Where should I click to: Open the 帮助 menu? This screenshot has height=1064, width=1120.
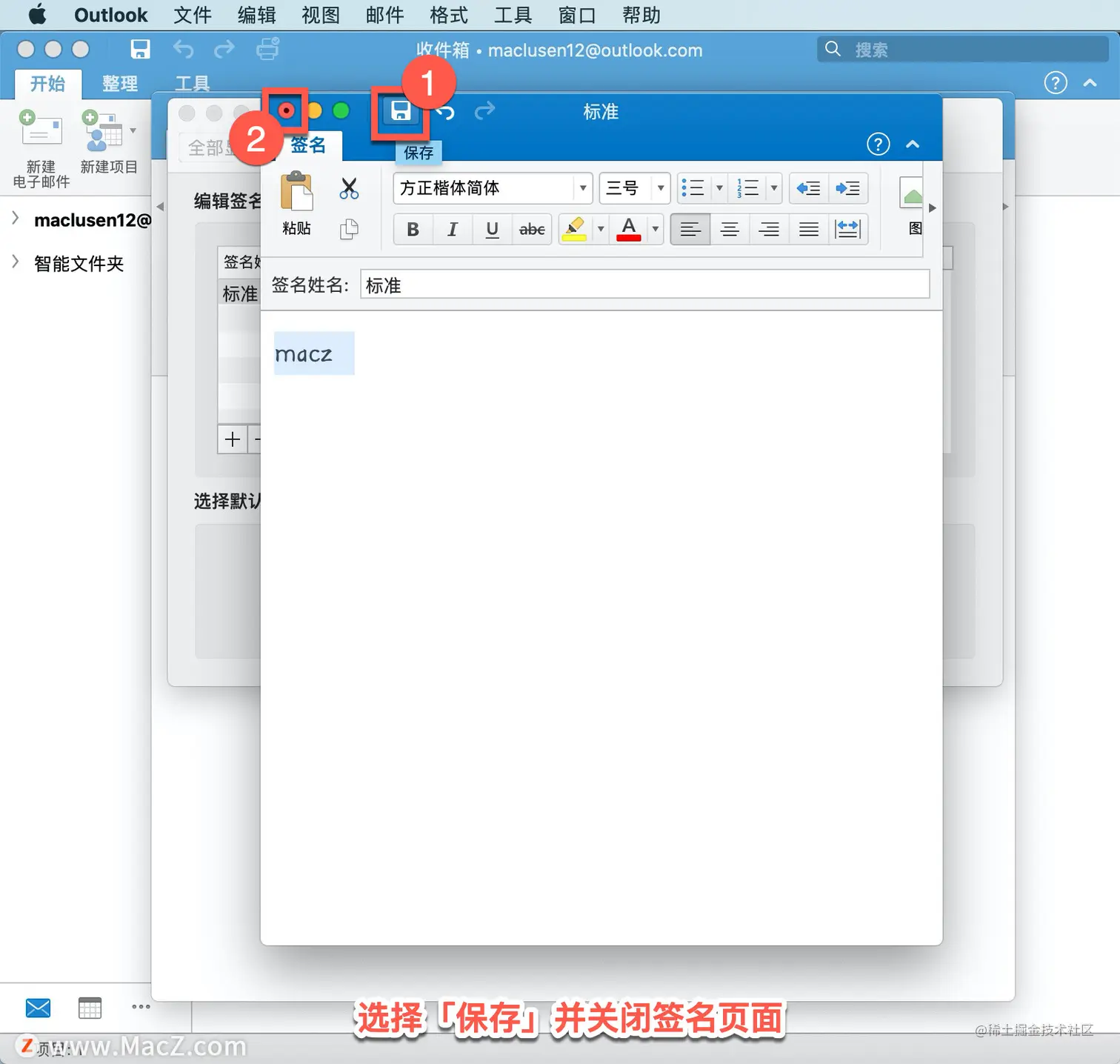641,15
